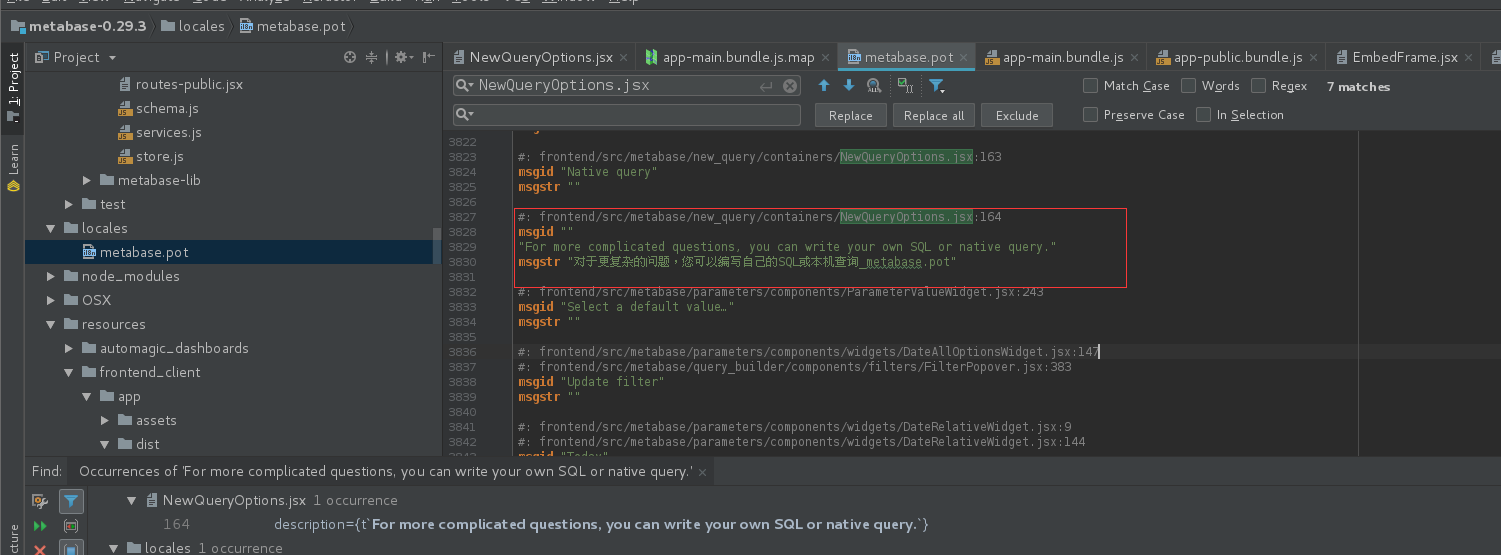Select routes-public.jsx in Project tree
1501x555 pixels.
(180, 84)
